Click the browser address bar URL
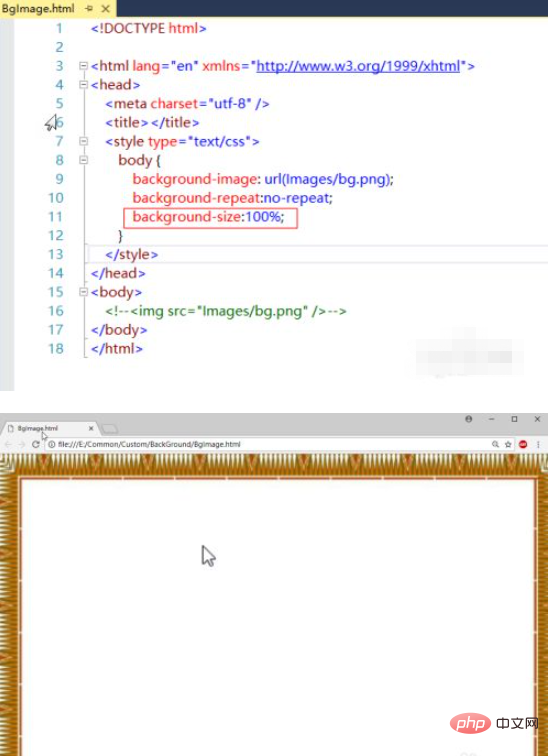The image size is (549, 756). tap(149, 445)
